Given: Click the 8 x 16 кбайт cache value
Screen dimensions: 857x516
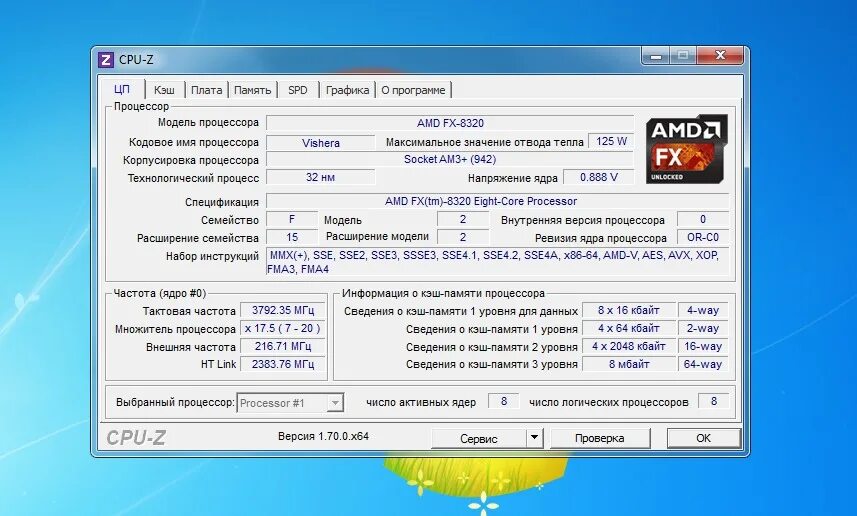Looking at the screenshot, I should pos(629,310).
